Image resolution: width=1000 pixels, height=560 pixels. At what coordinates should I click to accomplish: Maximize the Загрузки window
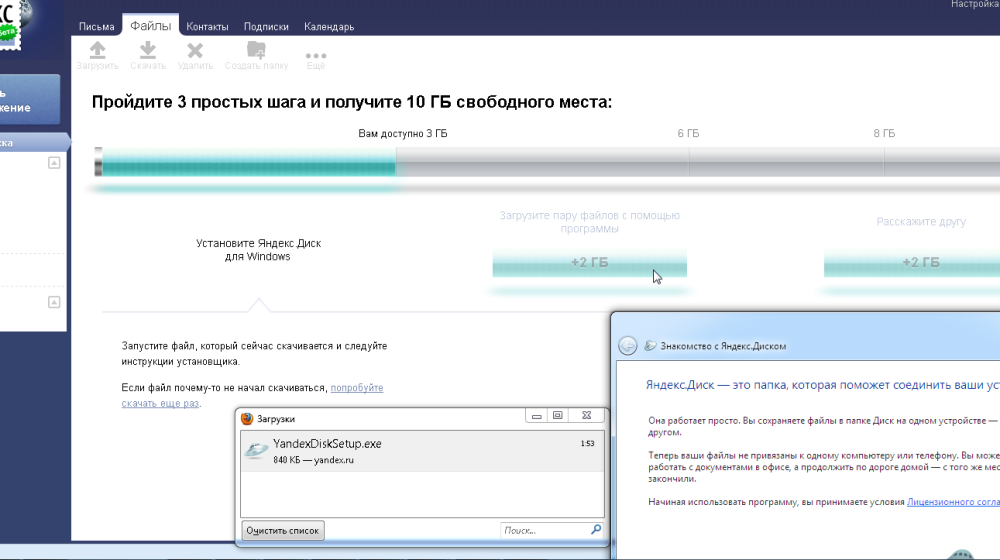pos(557,416)
